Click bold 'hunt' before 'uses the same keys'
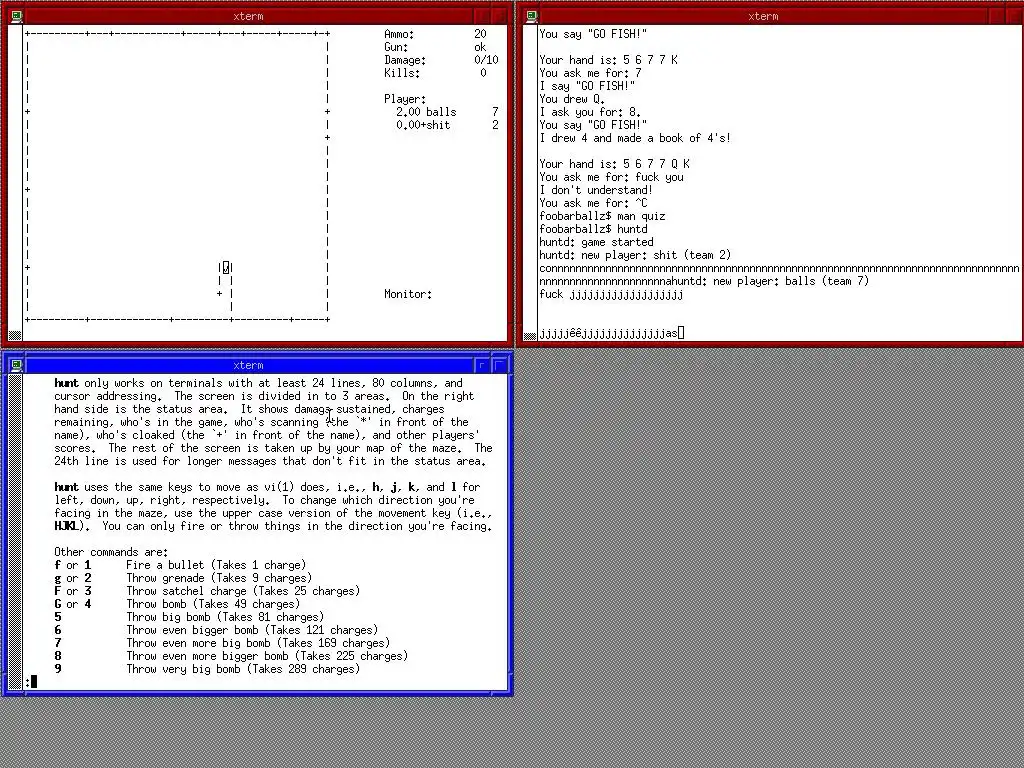The height and width of the screenshot is (768, 1024). tap(66, 487)
